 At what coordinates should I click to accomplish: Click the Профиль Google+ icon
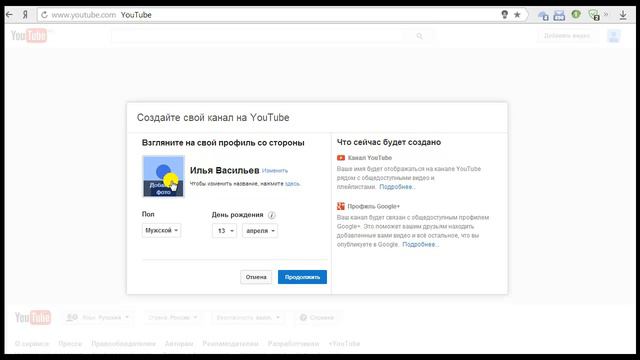(x=341, y=207)
